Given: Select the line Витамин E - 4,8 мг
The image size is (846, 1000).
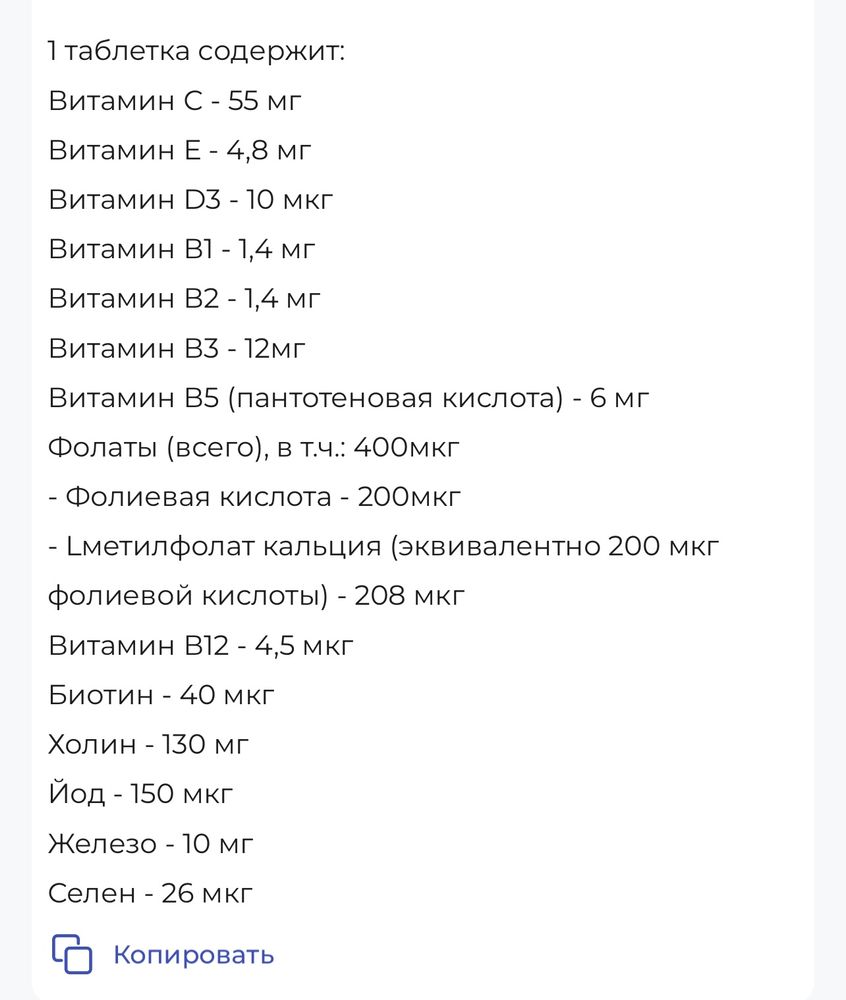Looking at the screenshot, I should [180, 149].
